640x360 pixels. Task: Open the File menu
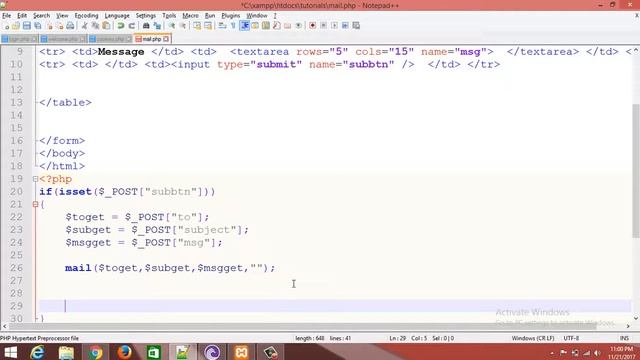[7, 16]
